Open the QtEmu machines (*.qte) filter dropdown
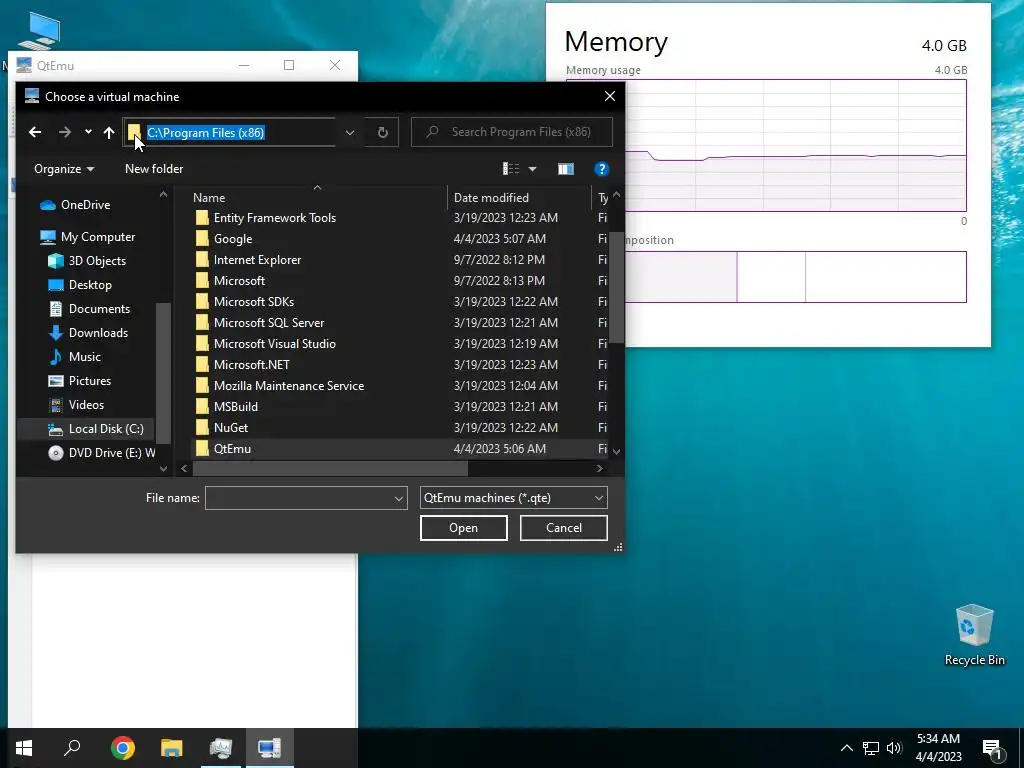Viewport: 1024px width, 768px height. pyautogui.click(x=513, y=498)
